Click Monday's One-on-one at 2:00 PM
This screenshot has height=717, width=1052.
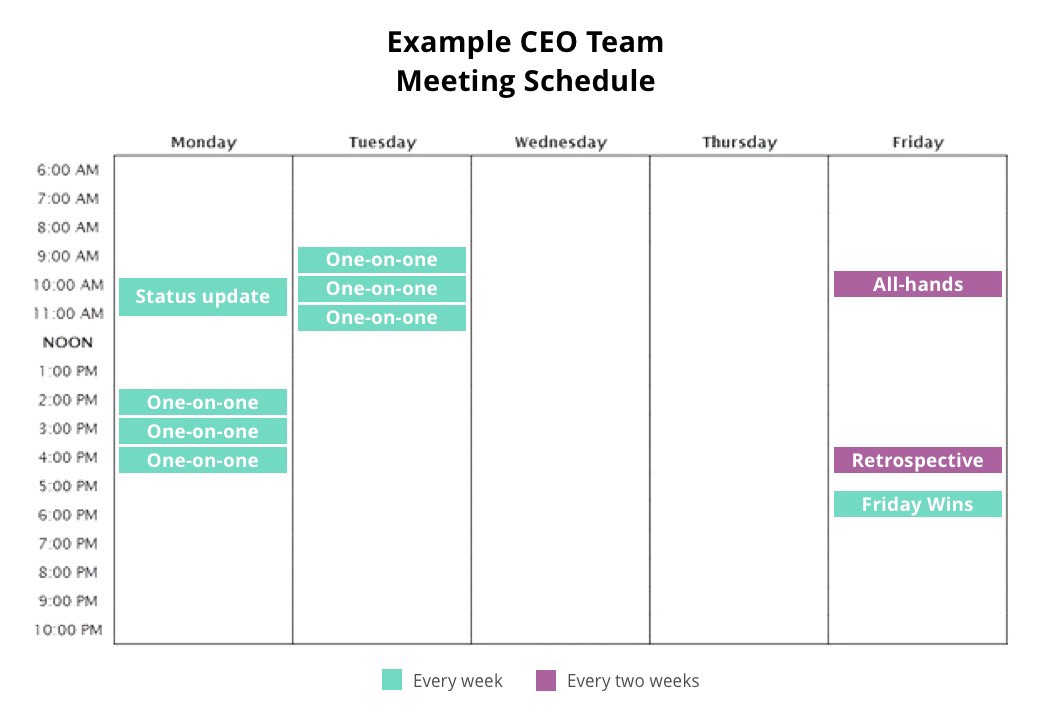coord(203,402)
